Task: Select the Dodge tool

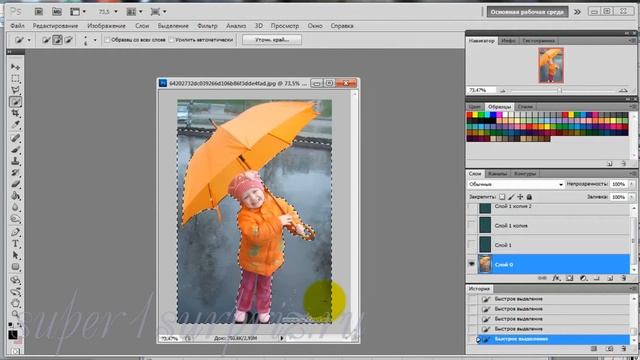Action: point(15,219)
